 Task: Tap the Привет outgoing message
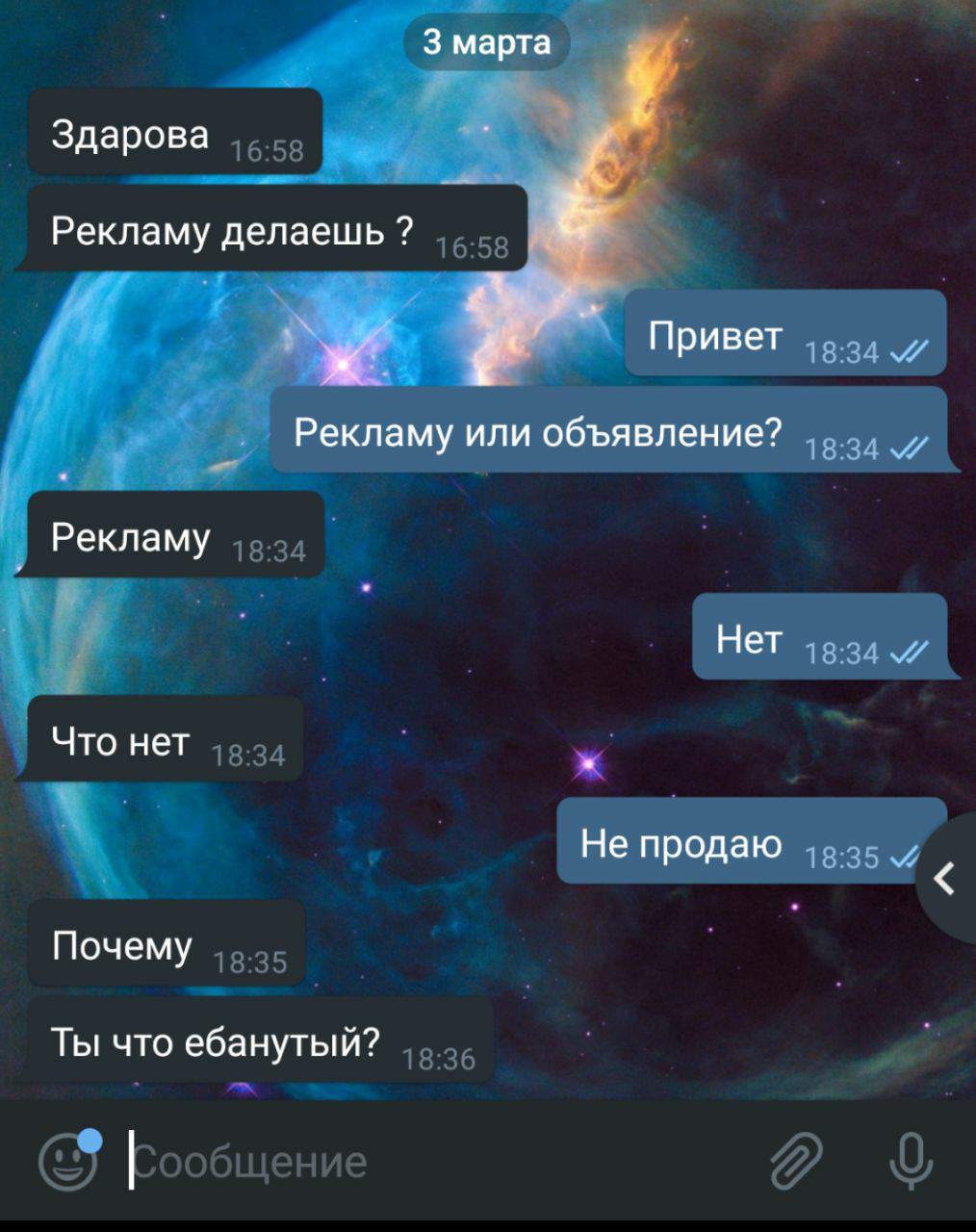coord(785,332)
